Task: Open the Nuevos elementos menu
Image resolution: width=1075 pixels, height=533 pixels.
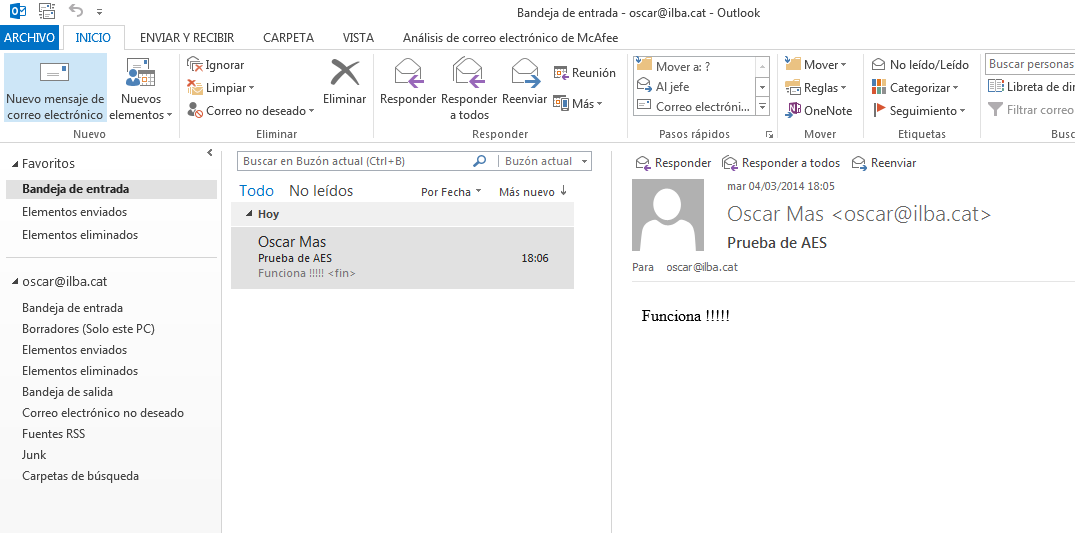Action: [x=141, y=88]
